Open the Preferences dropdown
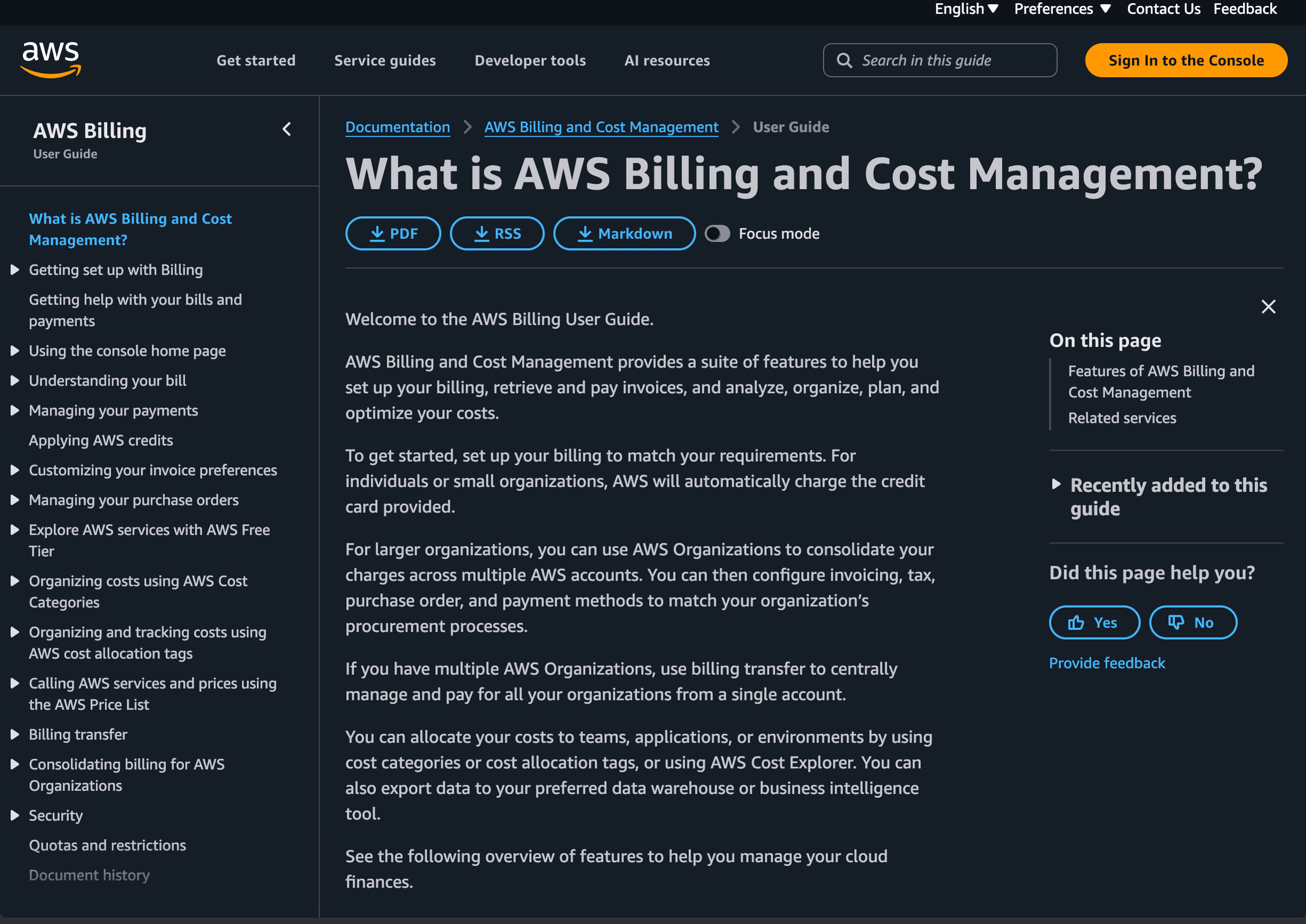The image size is (1306, 924). [x=1062, y=9]
